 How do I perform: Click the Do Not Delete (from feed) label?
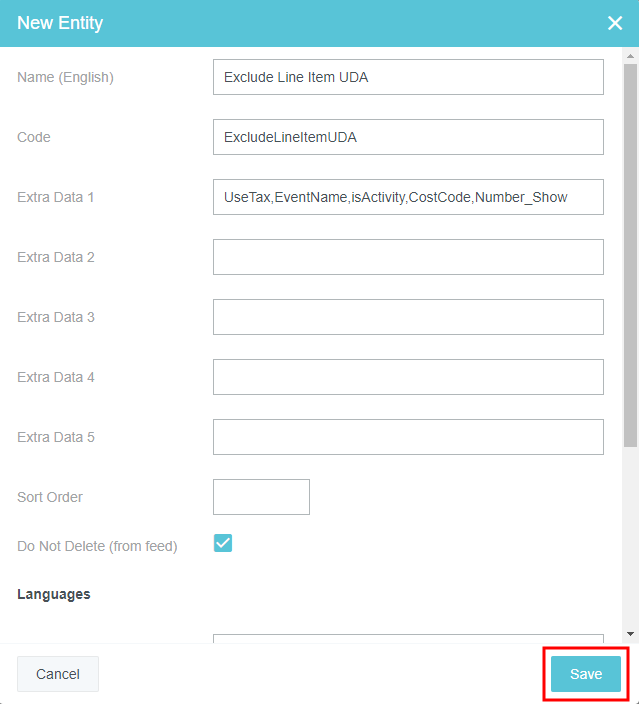[x=97, y=546]
